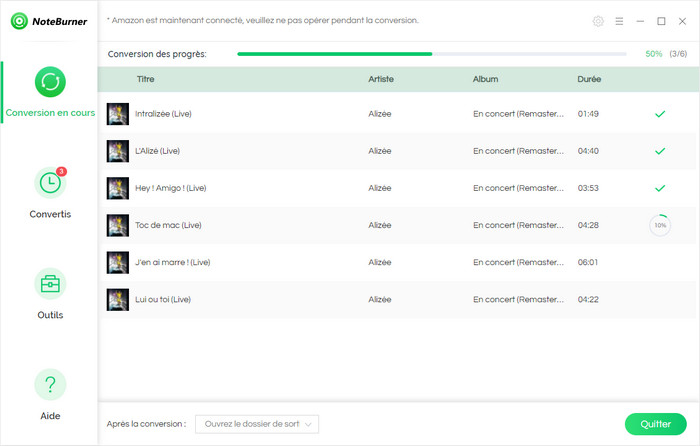Click the NoteBurner logo icon

click(x=19, y=21)
